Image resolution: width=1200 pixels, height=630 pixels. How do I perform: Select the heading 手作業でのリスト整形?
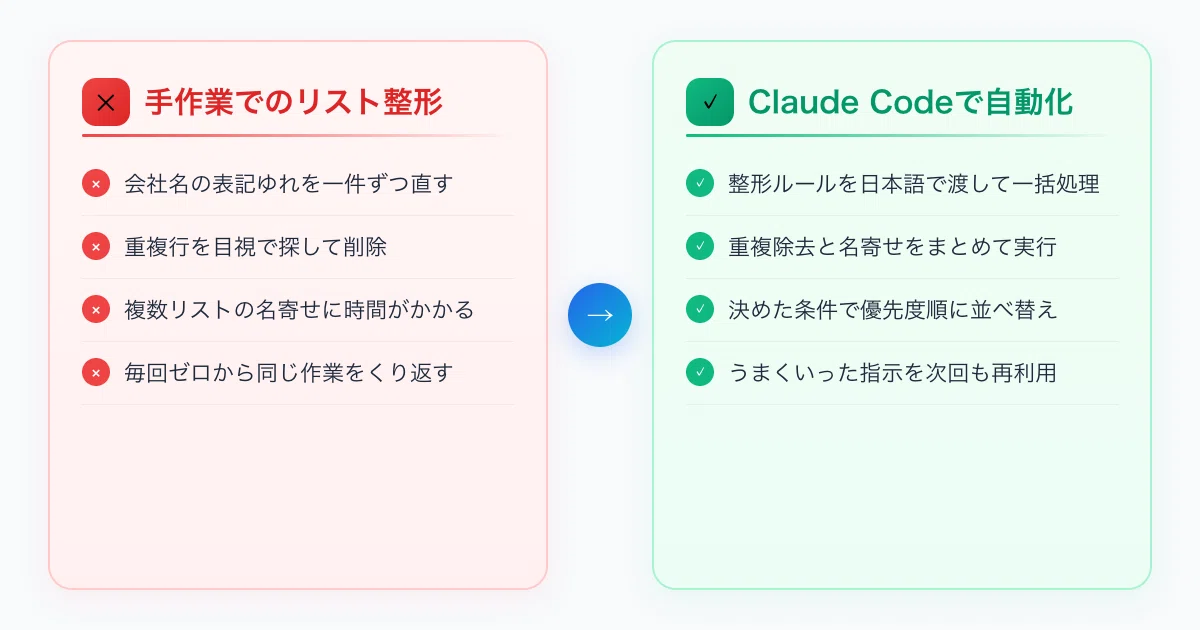point(294,102)
